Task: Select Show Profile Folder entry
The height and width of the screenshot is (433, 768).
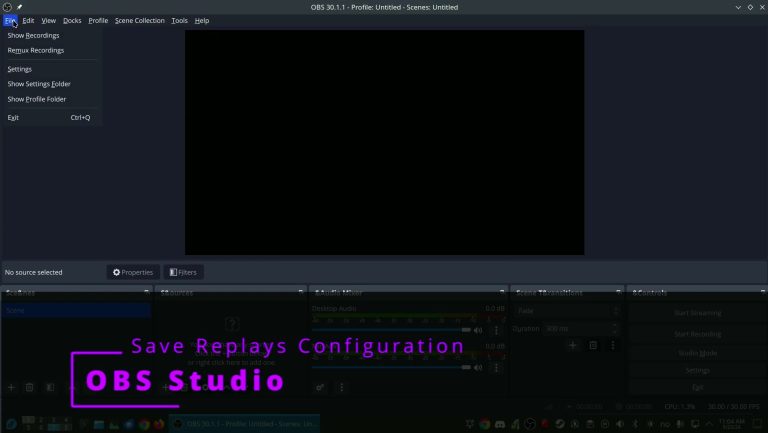Action: (51, 99)
